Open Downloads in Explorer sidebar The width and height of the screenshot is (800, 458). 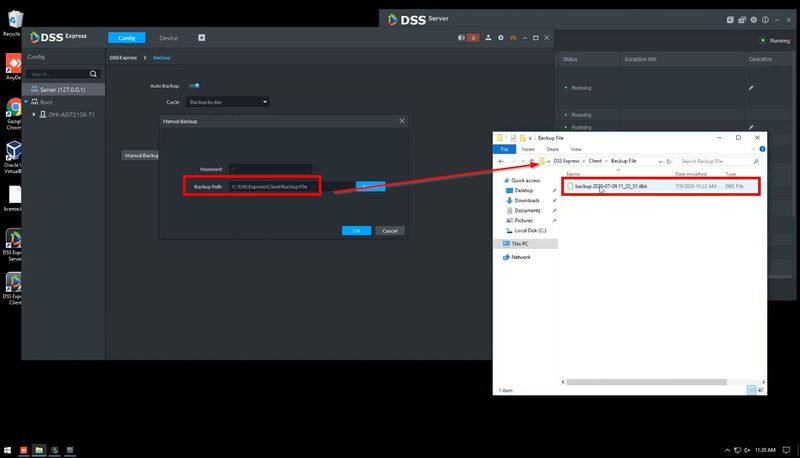[x=527, y=200]
